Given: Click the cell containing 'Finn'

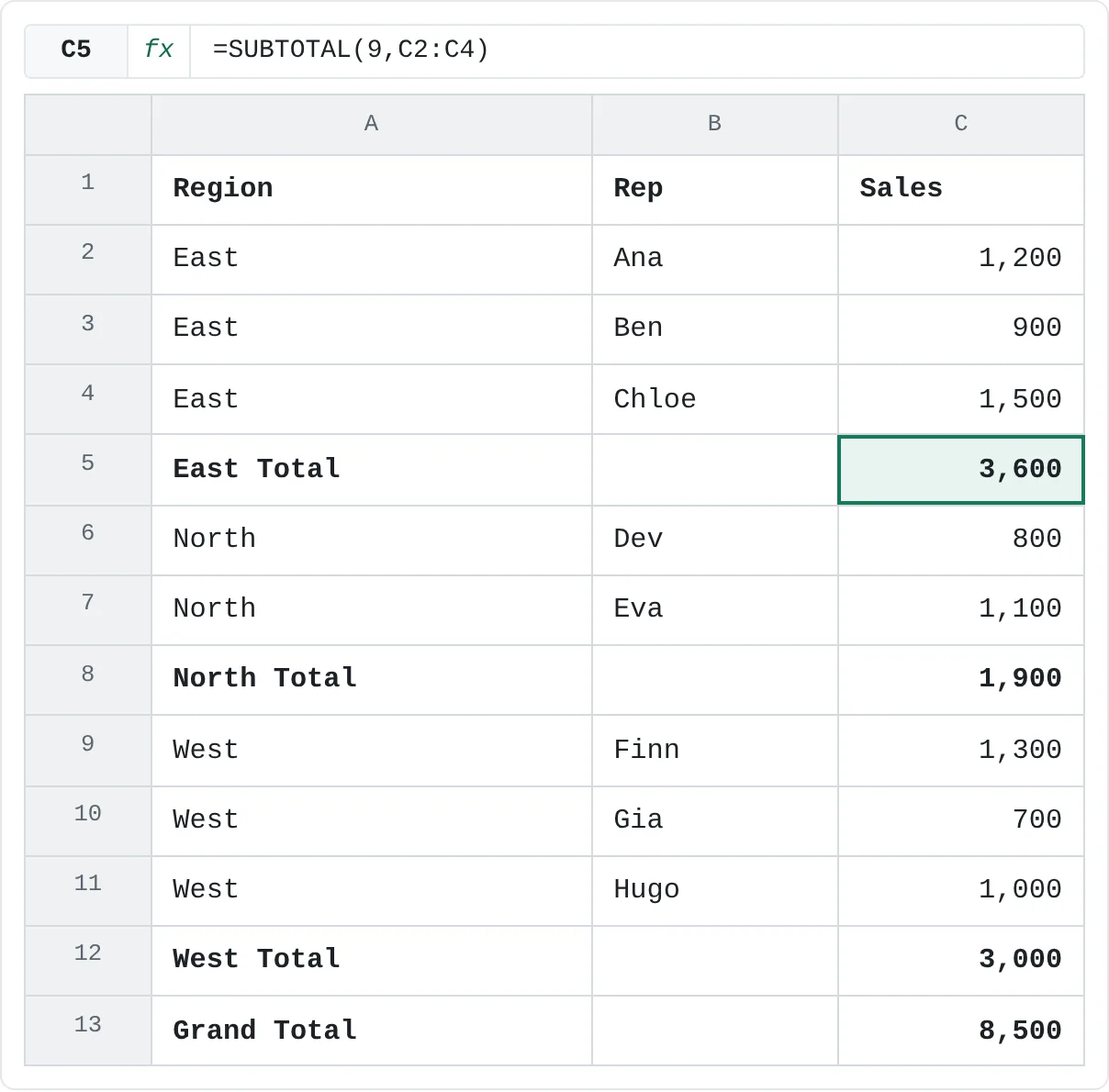Looking at the screenshot, I should 715,751.
